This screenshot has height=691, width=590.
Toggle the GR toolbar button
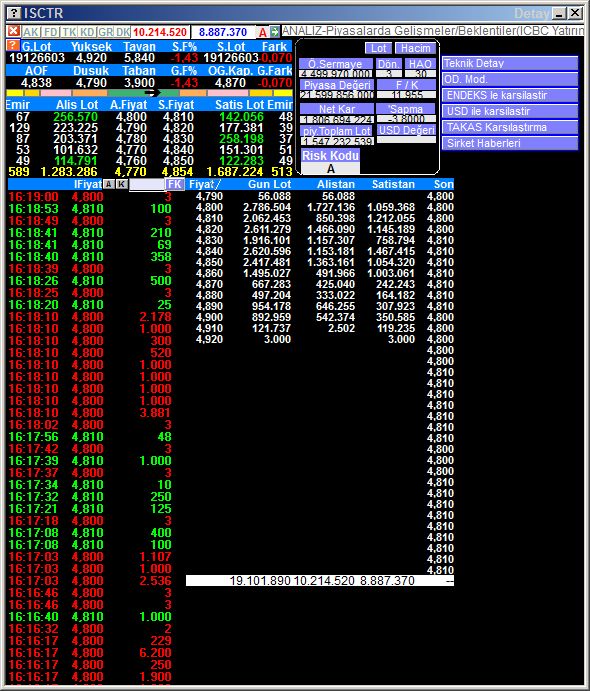(105, 32)
